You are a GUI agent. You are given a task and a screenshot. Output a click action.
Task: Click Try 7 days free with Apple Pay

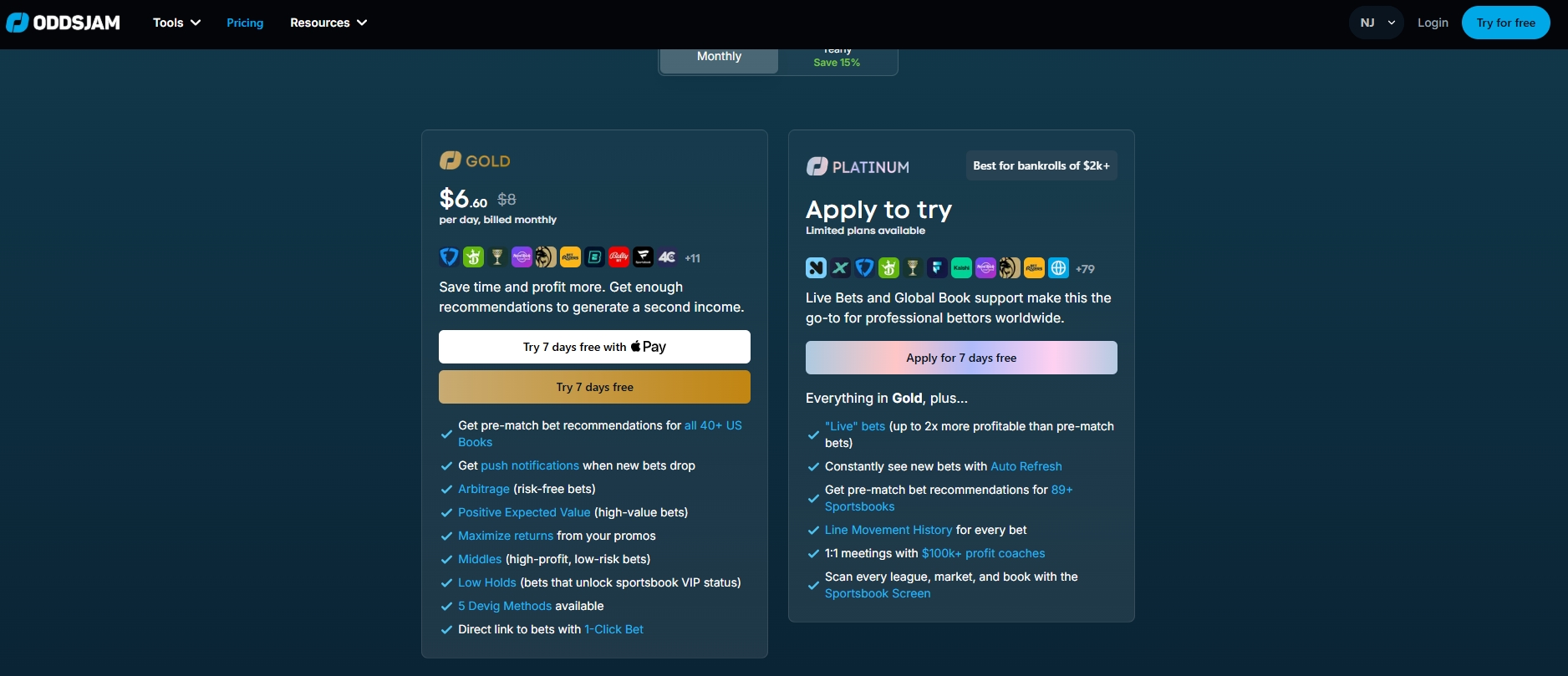594,347
